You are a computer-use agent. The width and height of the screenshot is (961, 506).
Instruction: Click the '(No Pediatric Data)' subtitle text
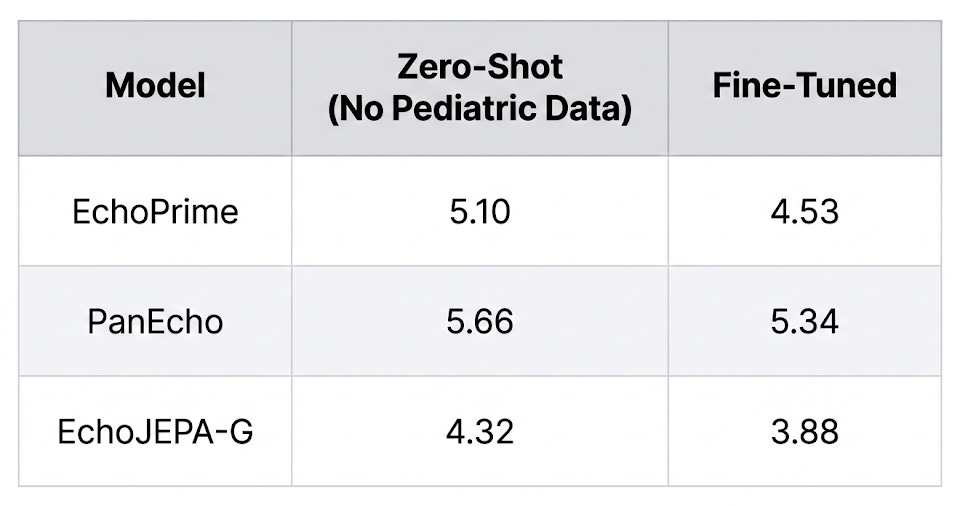tap(480, 109)
